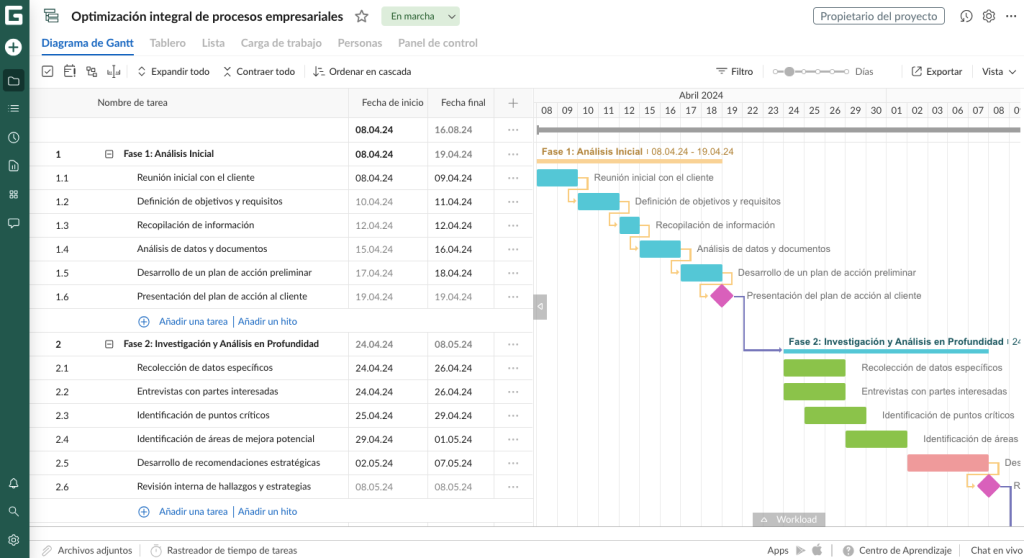This screenshot has height=558, width=1024.
Task: Click the Google Play app icon in footer
Action: pyautogui.click(x=801, y=550)
